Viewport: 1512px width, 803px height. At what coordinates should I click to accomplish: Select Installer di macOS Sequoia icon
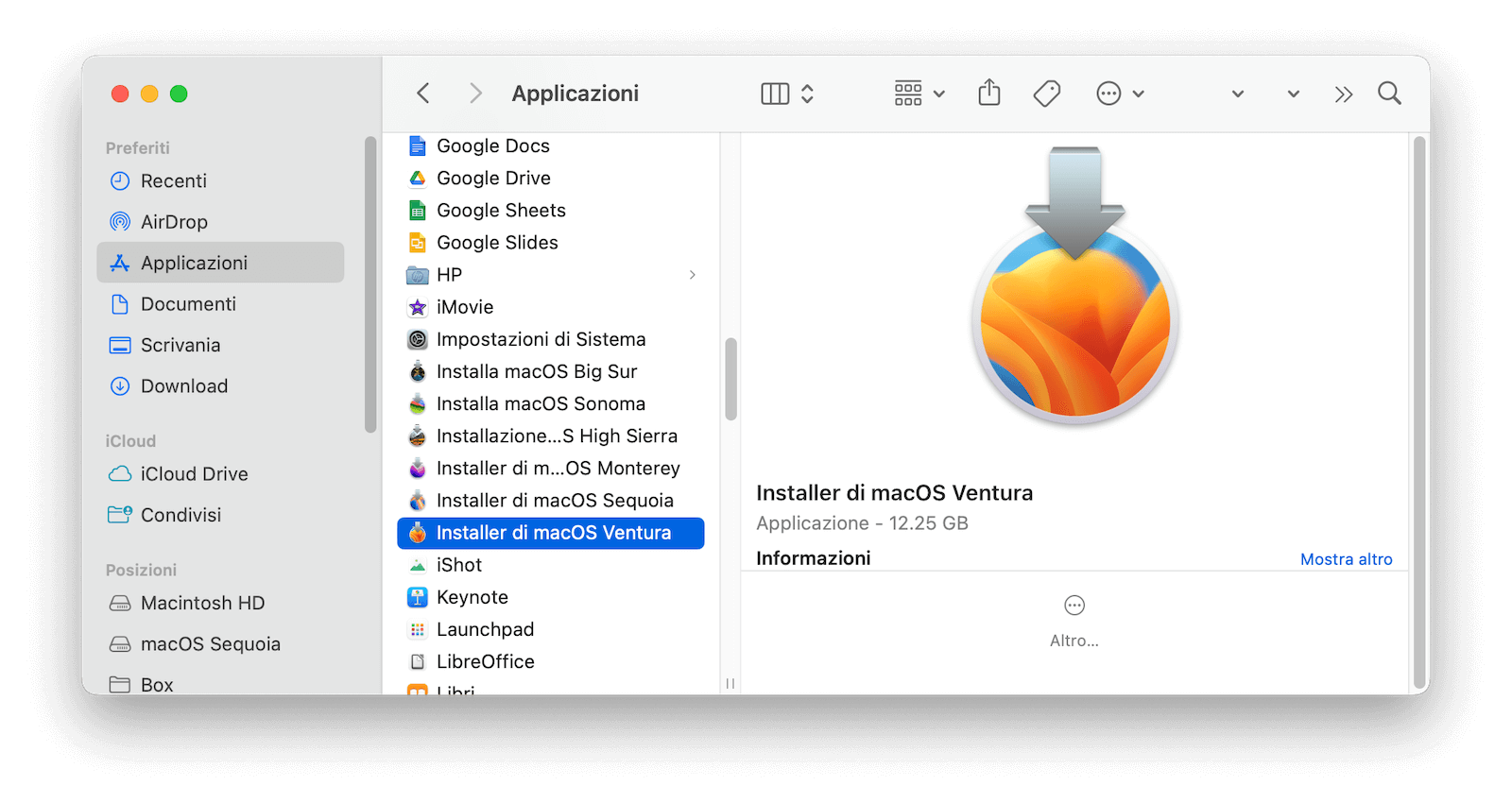(418, 501)
